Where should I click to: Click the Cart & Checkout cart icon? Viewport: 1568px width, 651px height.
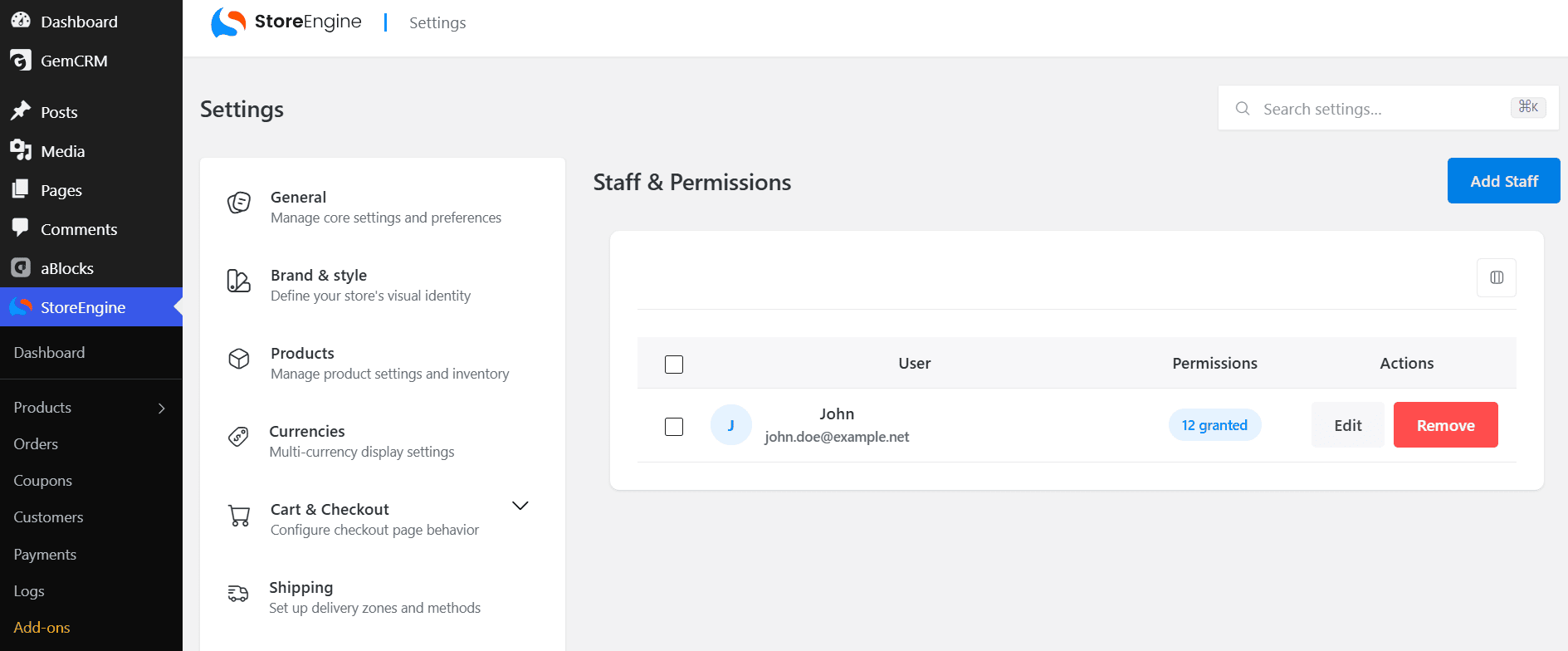point(239,516)
